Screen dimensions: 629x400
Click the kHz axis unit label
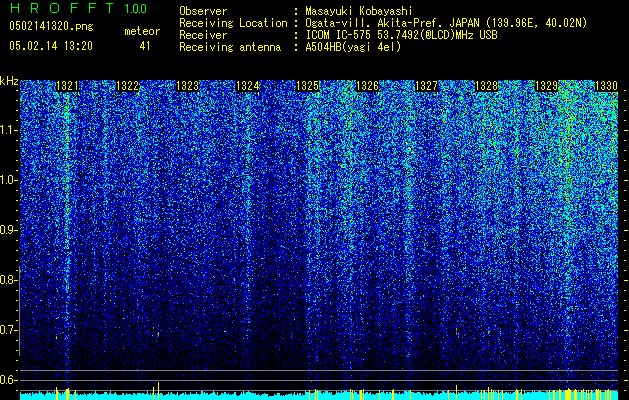coord(10,81)
